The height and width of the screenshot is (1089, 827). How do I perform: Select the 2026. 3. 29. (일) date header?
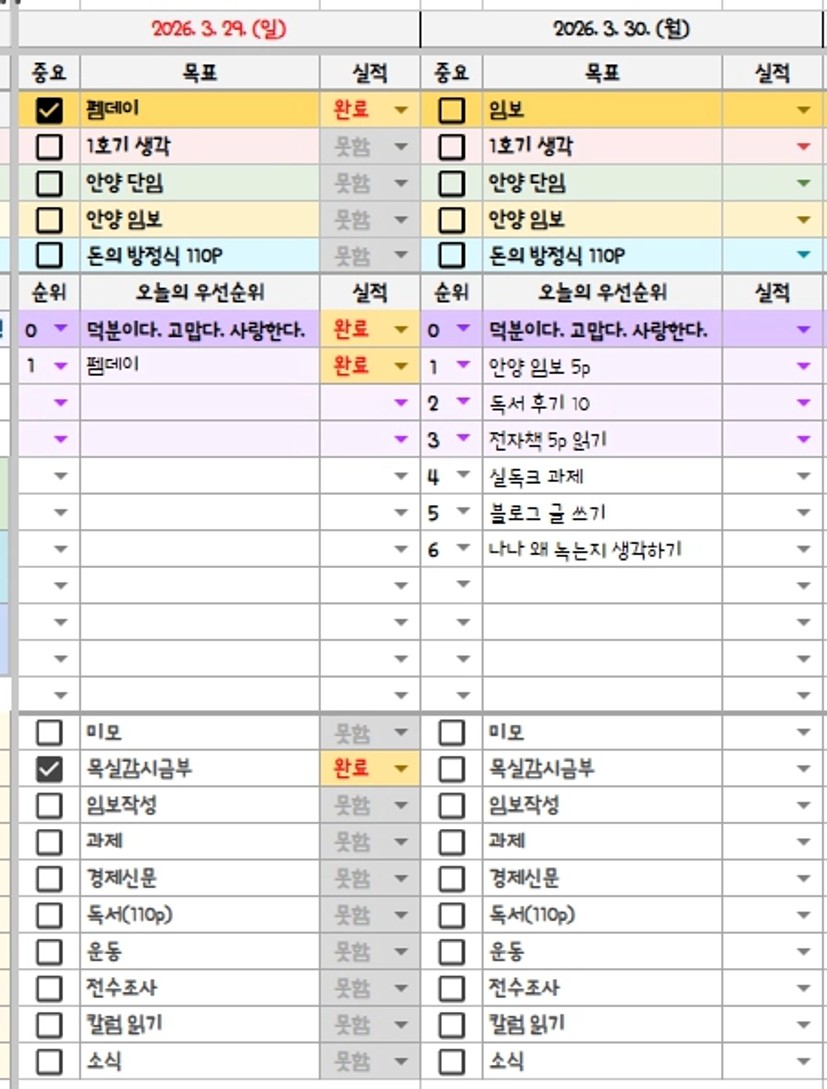tap(219, 30)
